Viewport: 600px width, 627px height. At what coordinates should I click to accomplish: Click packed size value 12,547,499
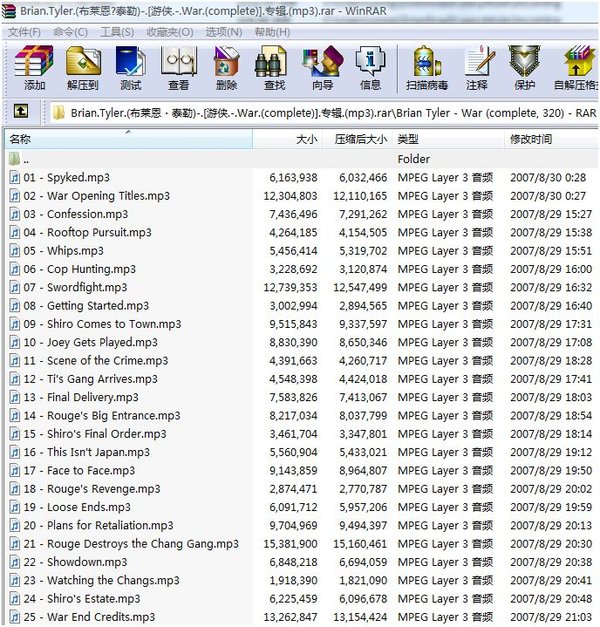(x=360, y=287)
